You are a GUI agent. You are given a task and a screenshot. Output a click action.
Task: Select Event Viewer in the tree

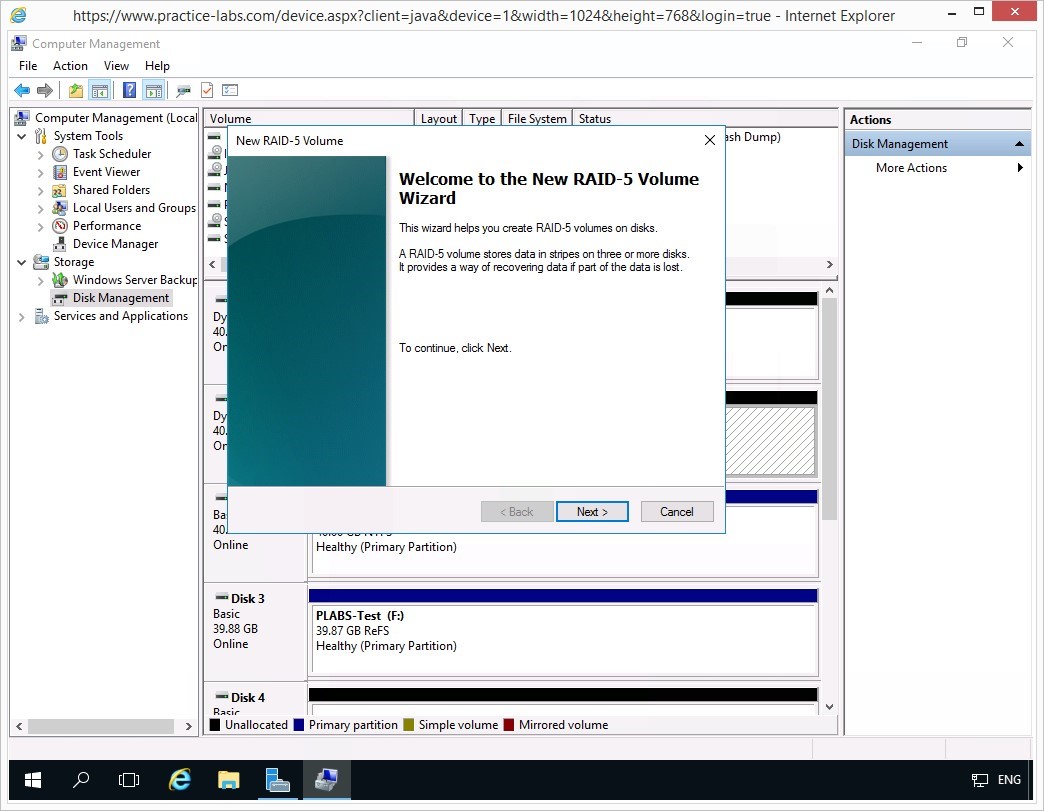pos(106,172)
